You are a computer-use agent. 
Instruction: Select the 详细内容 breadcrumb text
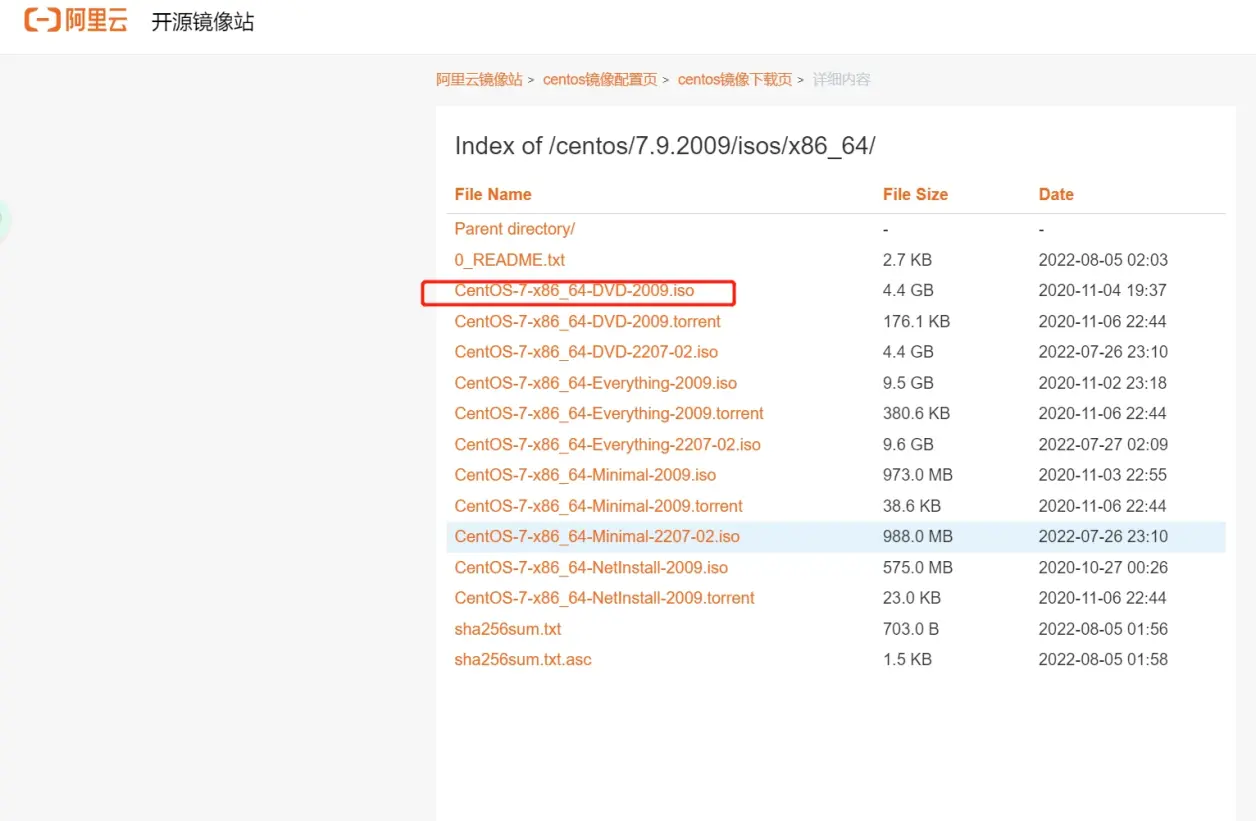(841, 79)
